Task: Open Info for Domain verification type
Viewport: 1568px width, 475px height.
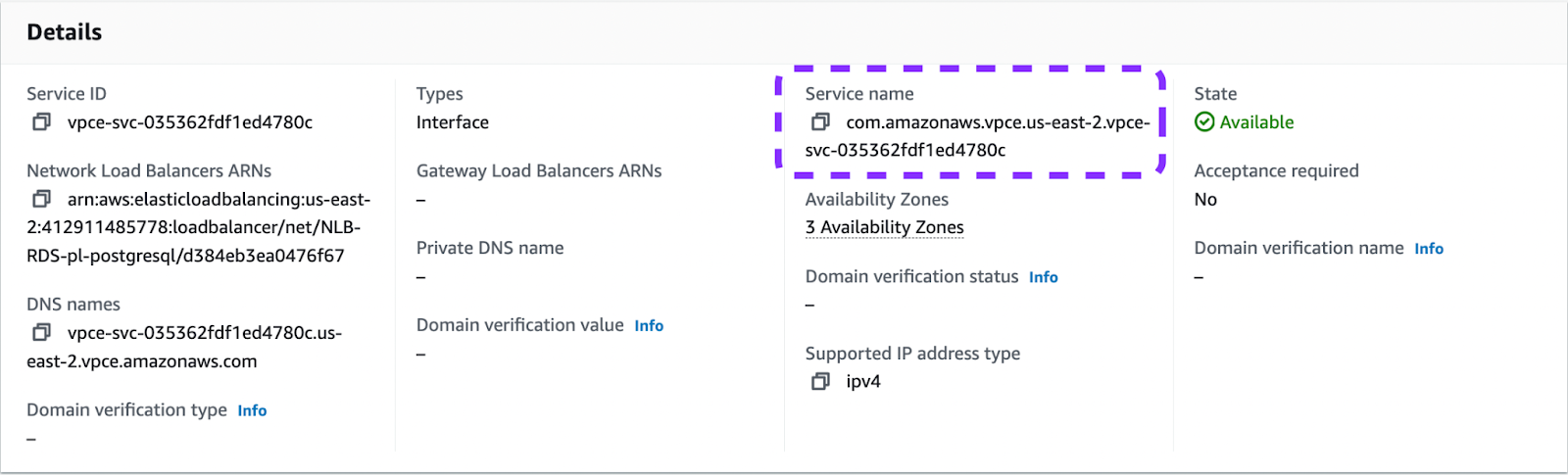Action: tap(252, 411)
